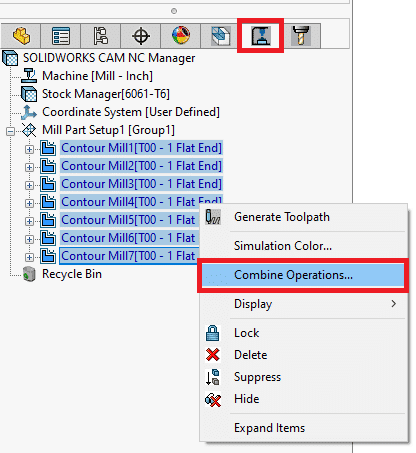Choose Combine Operations... menu entry
This screenshot has height=453, width=416.
pos(303,275)
